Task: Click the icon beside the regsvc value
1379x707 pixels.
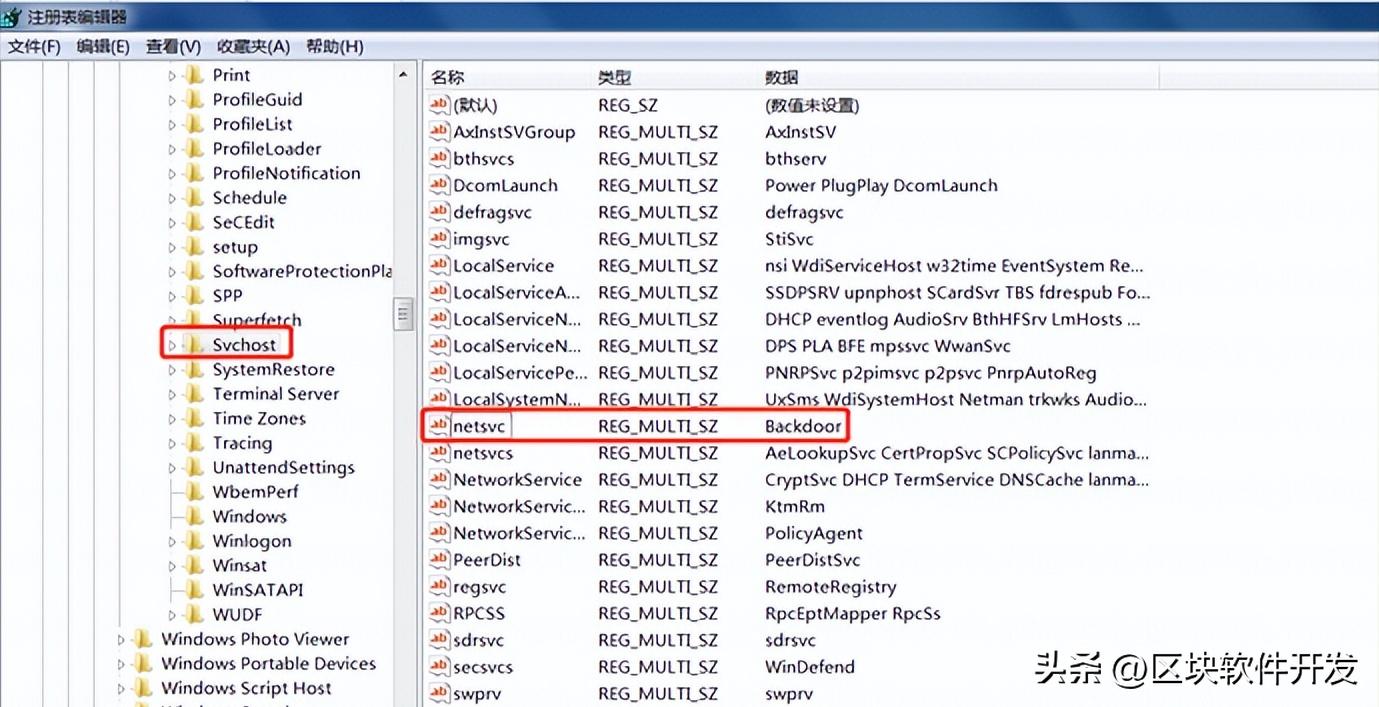Action: 439,587
